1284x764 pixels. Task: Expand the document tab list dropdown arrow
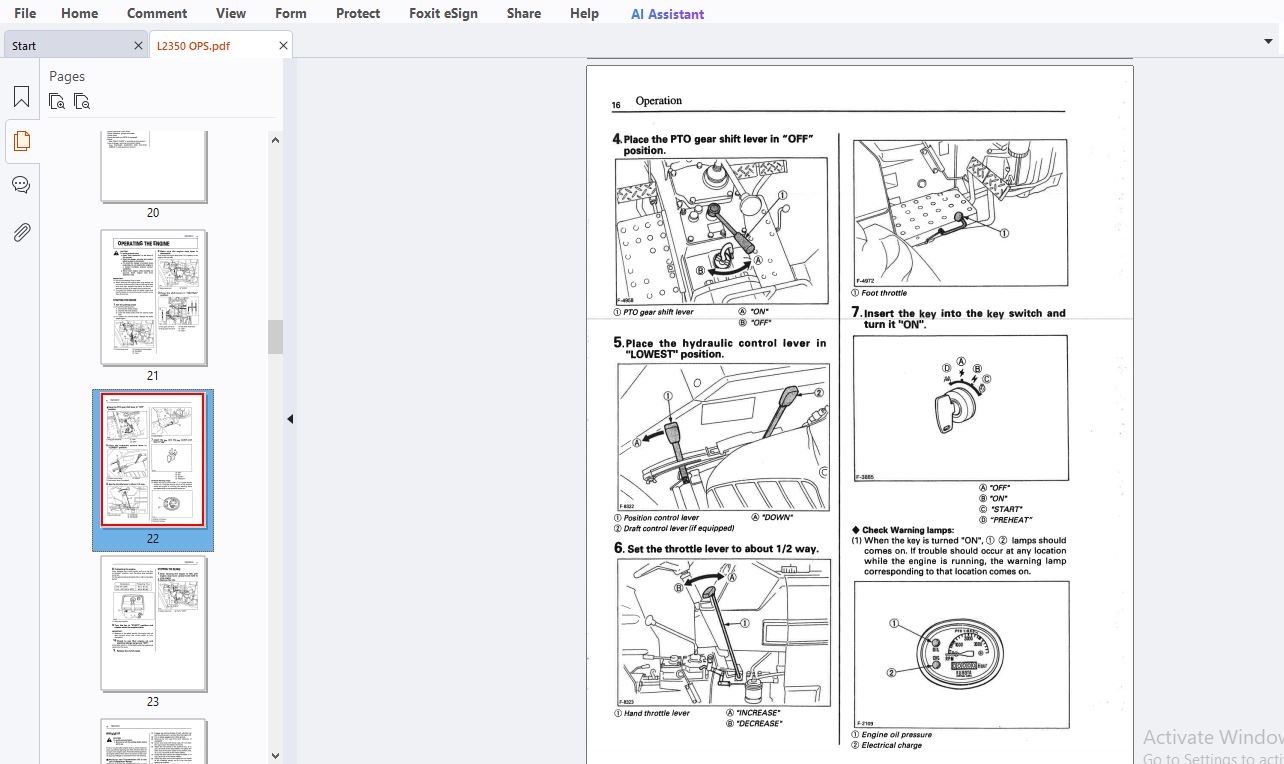point(1269,41)
